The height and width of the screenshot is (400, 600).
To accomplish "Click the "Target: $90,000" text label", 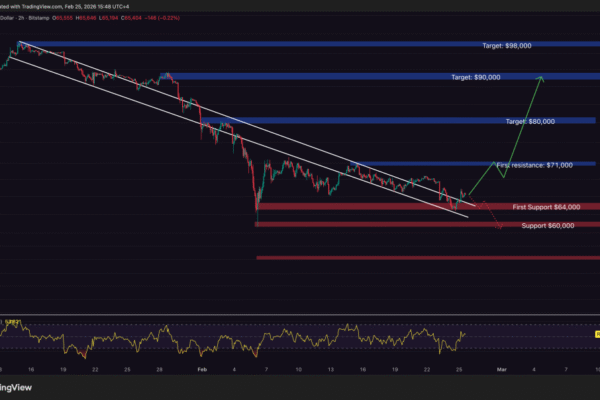I will coord(474,77).
